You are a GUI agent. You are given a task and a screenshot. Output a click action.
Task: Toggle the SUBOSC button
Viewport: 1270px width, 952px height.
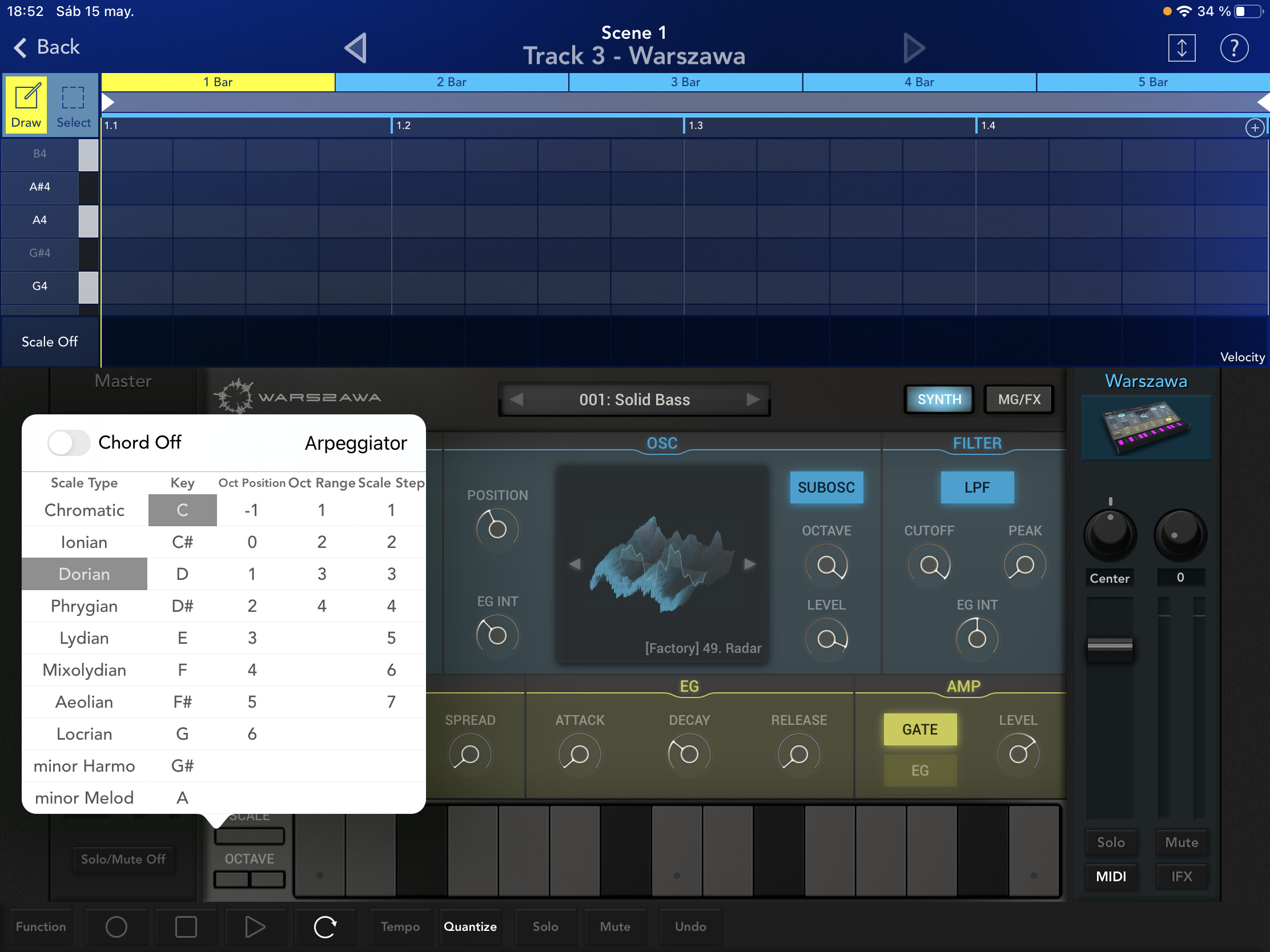tap(827, 488)
